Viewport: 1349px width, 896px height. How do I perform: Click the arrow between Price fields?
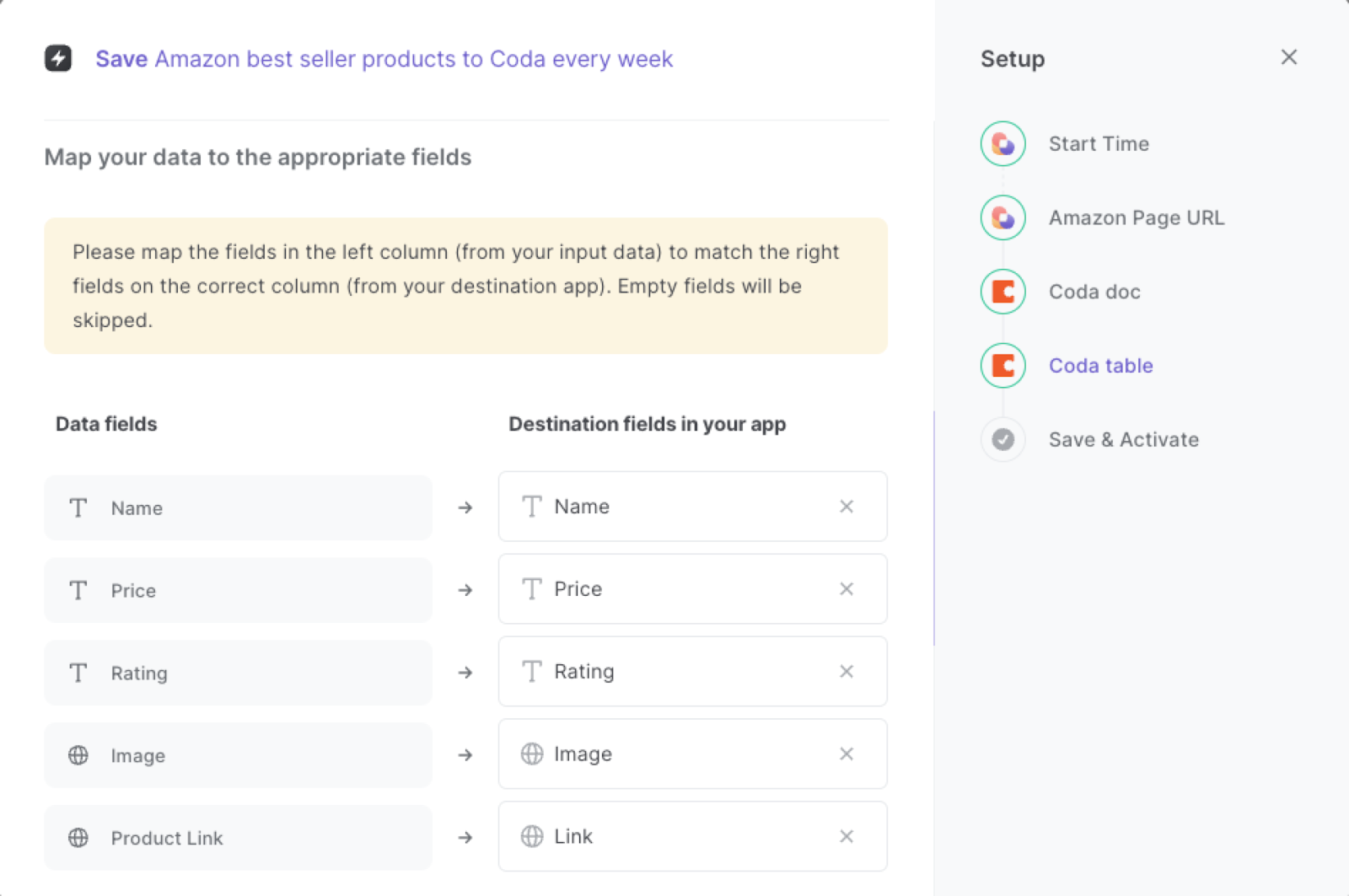tap(465, 590)
